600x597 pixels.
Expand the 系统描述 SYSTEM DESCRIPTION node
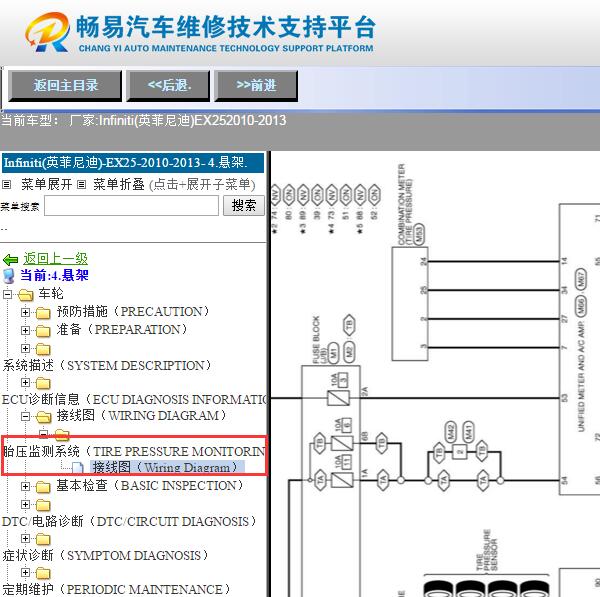pyautogui.click(x=25, y=348)
